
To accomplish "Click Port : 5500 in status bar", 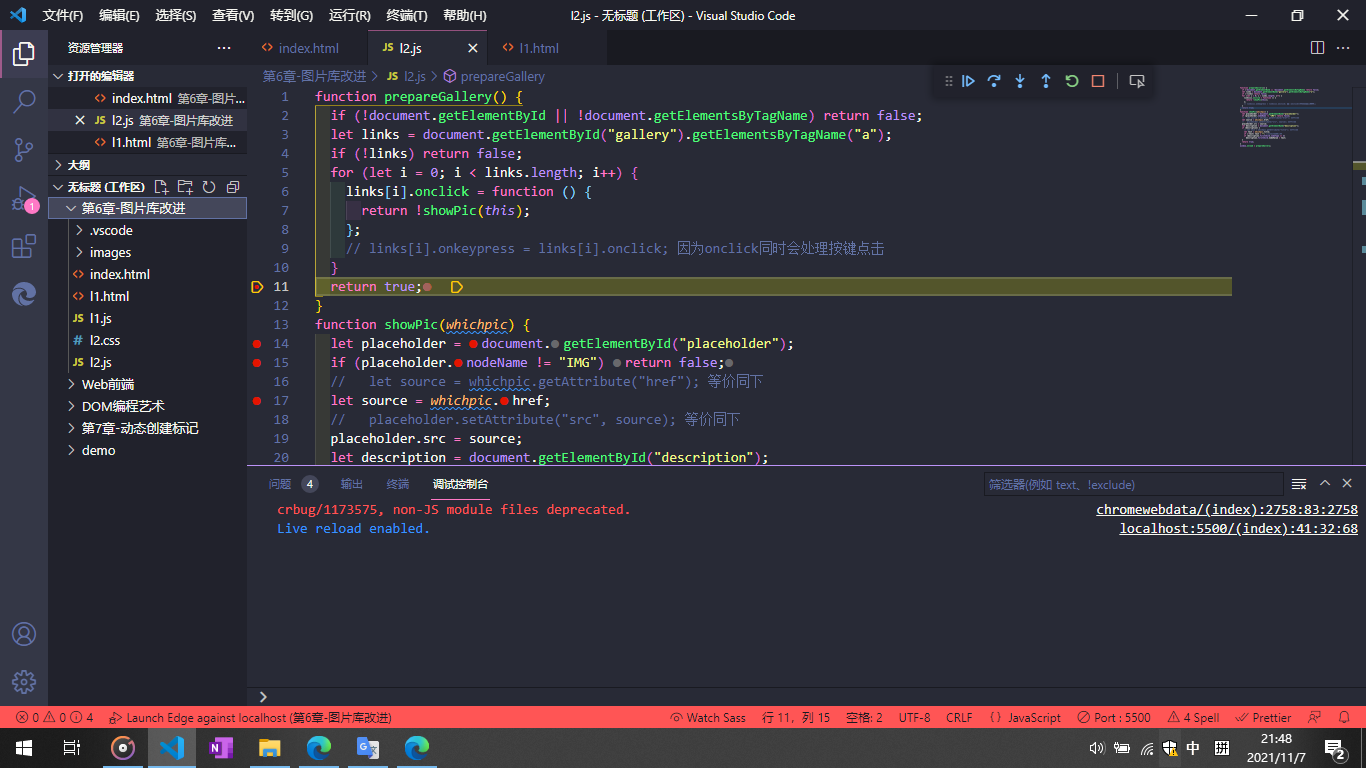I will (x=1113, y=717).
